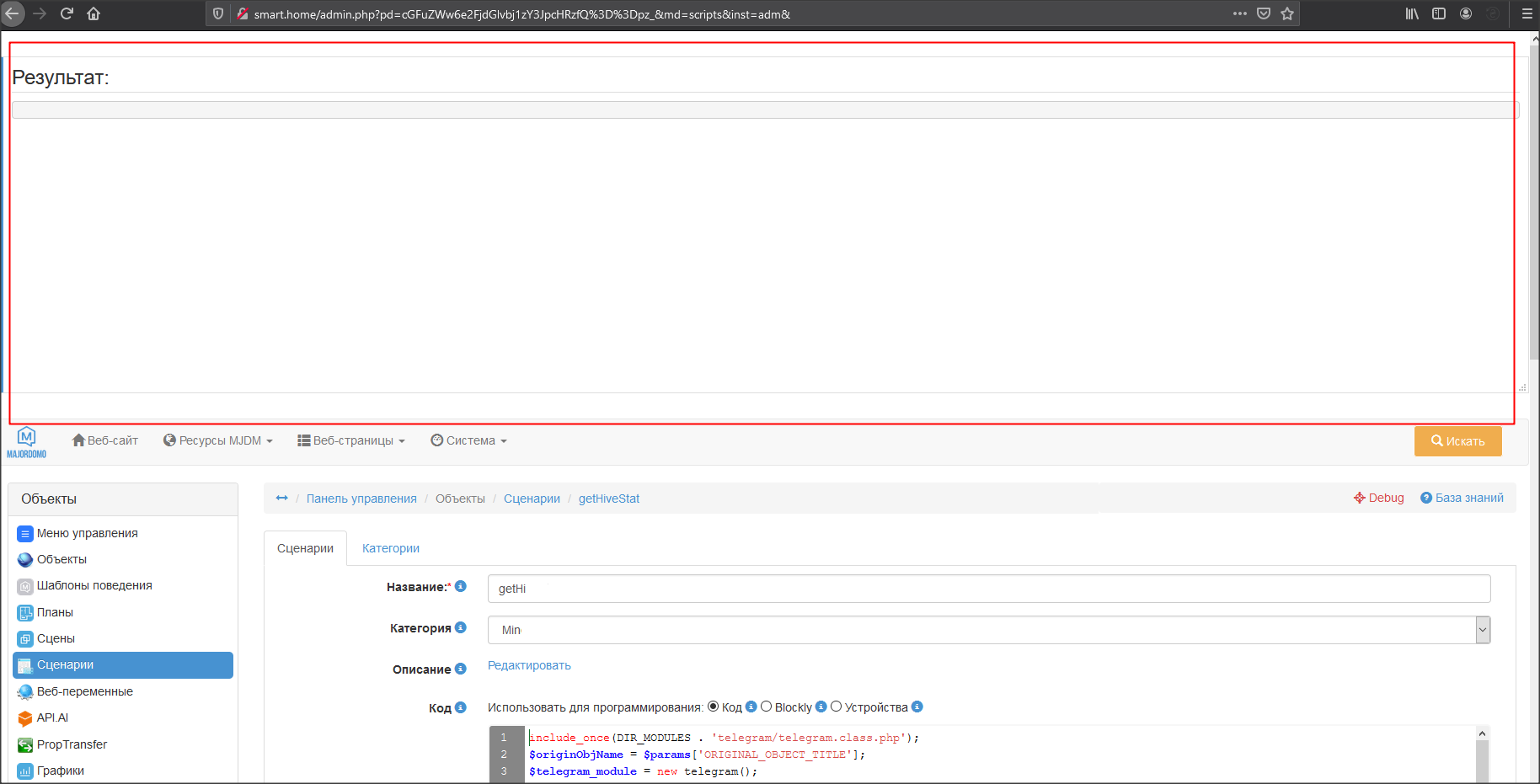
Task: Open the Firefox account icon
Action: (1466, 13)
